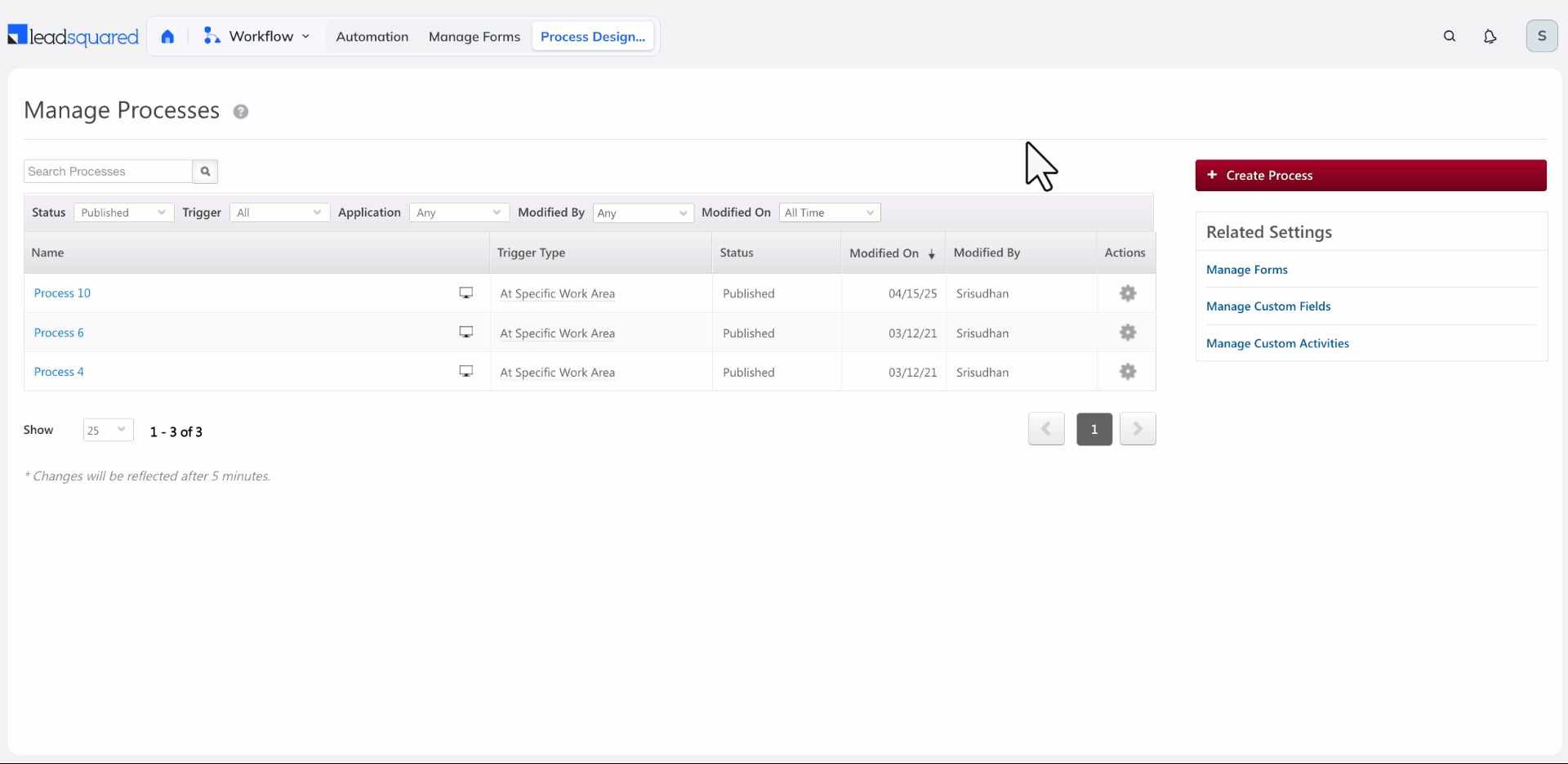Open the notifications bell icon
The image size is (1568, 764).
coord(1490,37)
